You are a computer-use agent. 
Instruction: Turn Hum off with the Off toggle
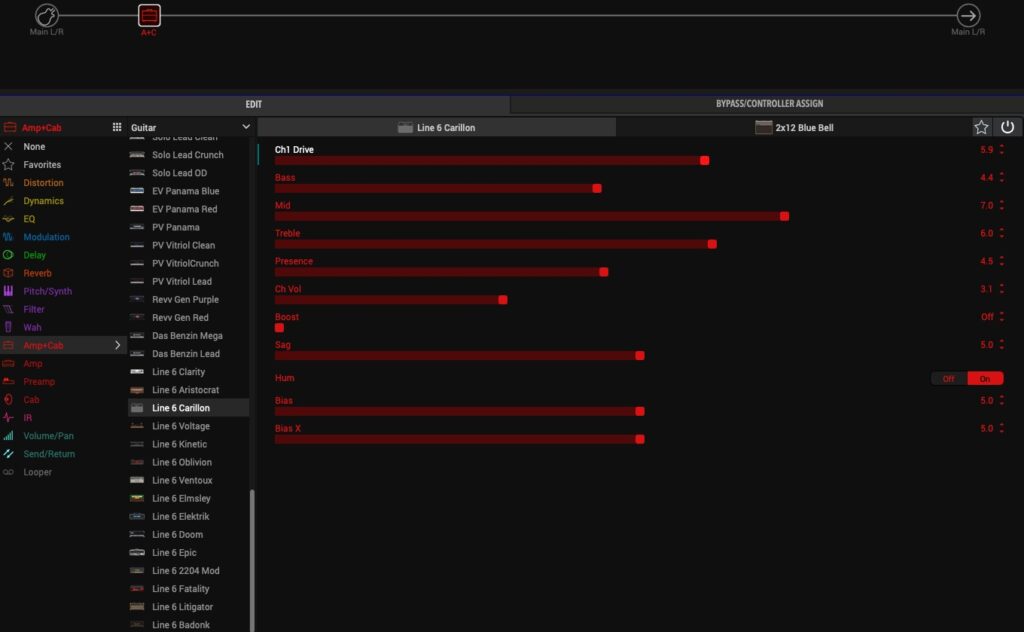948,378
